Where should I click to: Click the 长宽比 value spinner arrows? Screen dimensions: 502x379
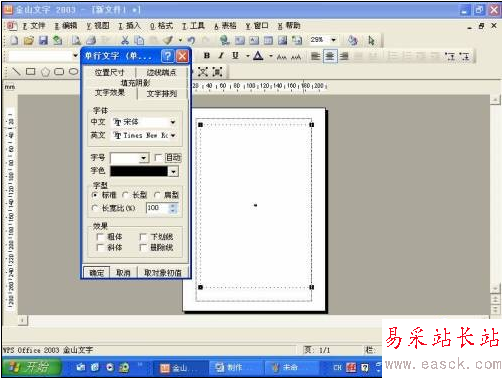173,208
